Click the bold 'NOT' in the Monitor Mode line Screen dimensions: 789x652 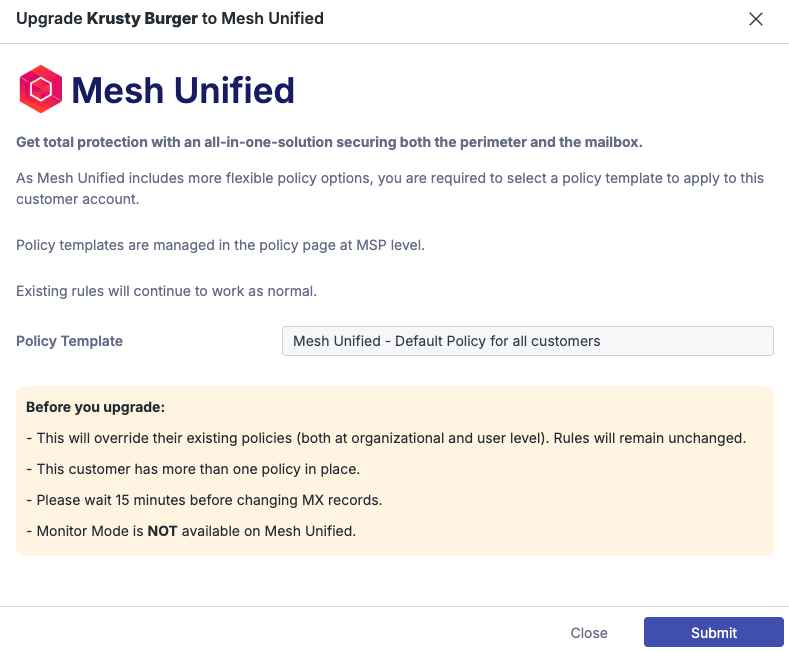point(162,531)
